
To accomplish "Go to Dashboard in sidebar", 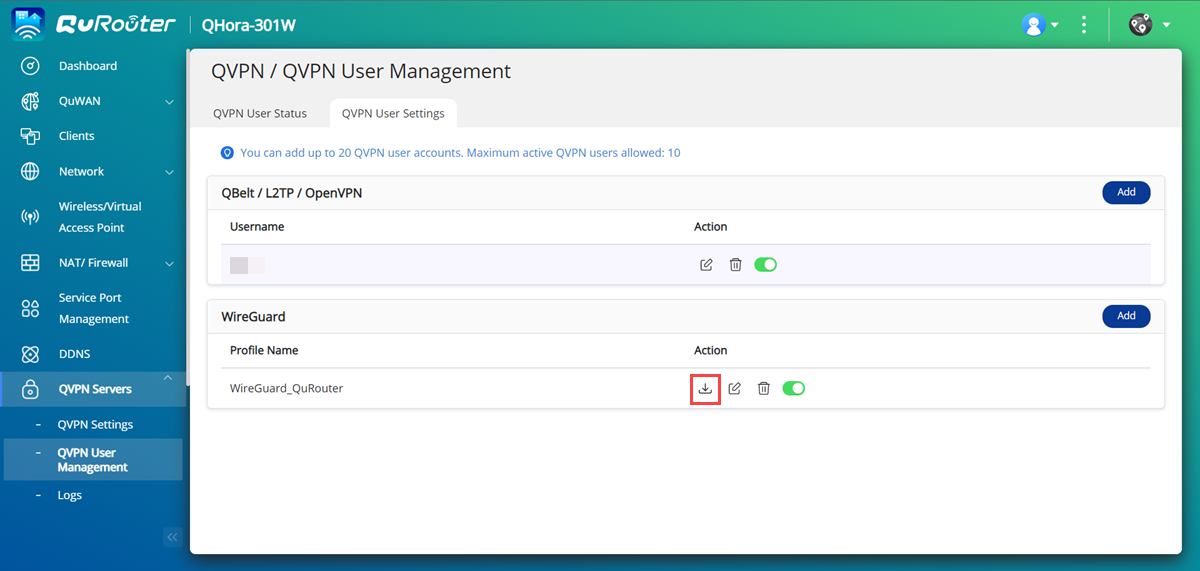I will click(88, 66).
